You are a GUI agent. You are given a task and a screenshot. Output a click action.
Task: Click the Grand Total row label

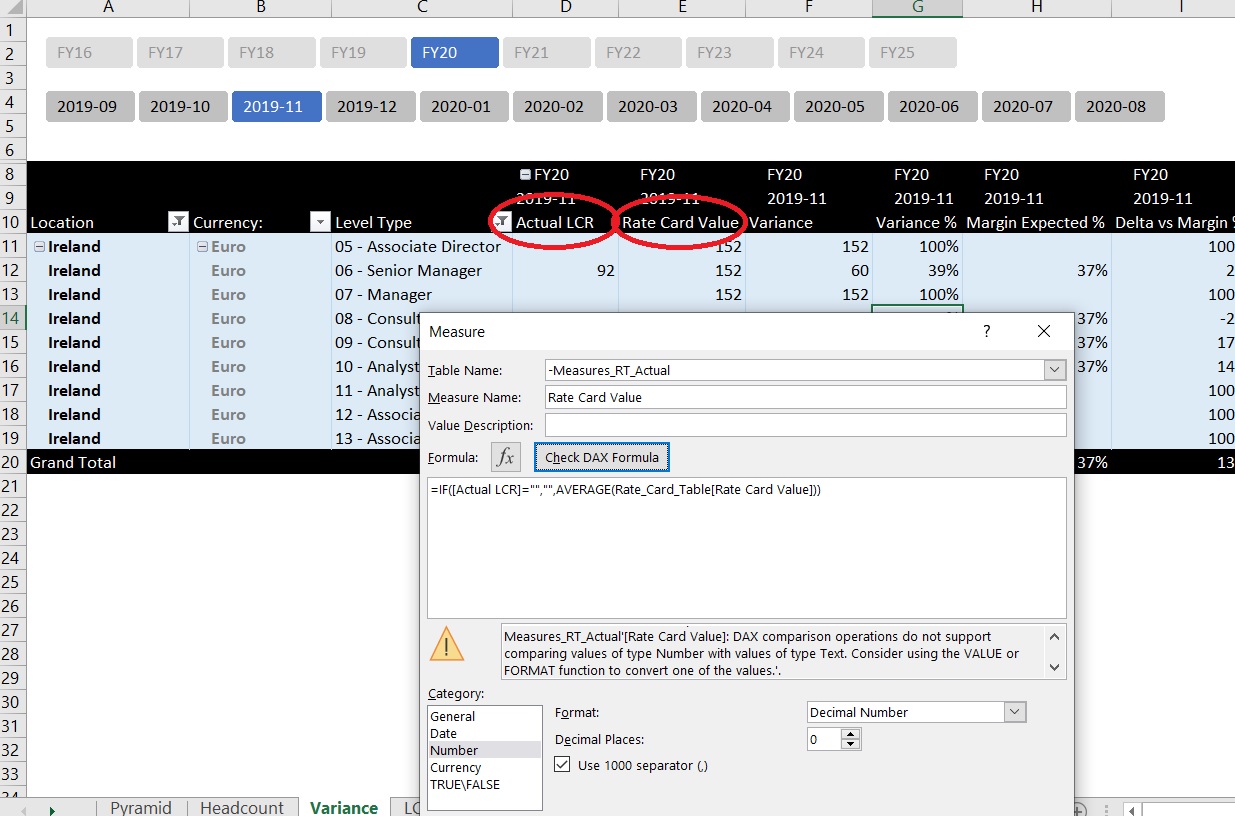(x=73, y=462)
